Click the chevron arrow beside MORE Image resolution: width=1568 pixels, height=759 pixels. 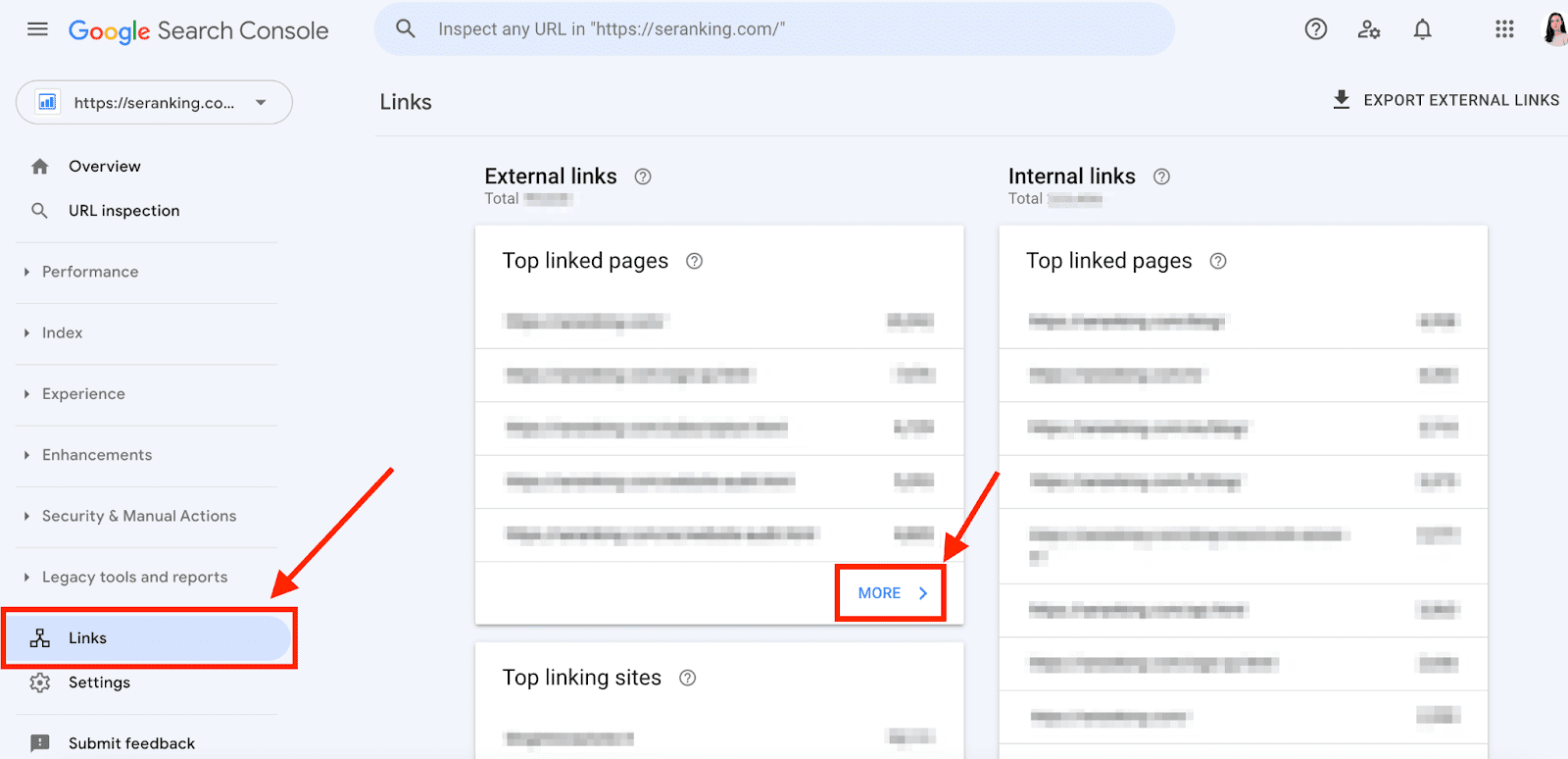(922, 593)
